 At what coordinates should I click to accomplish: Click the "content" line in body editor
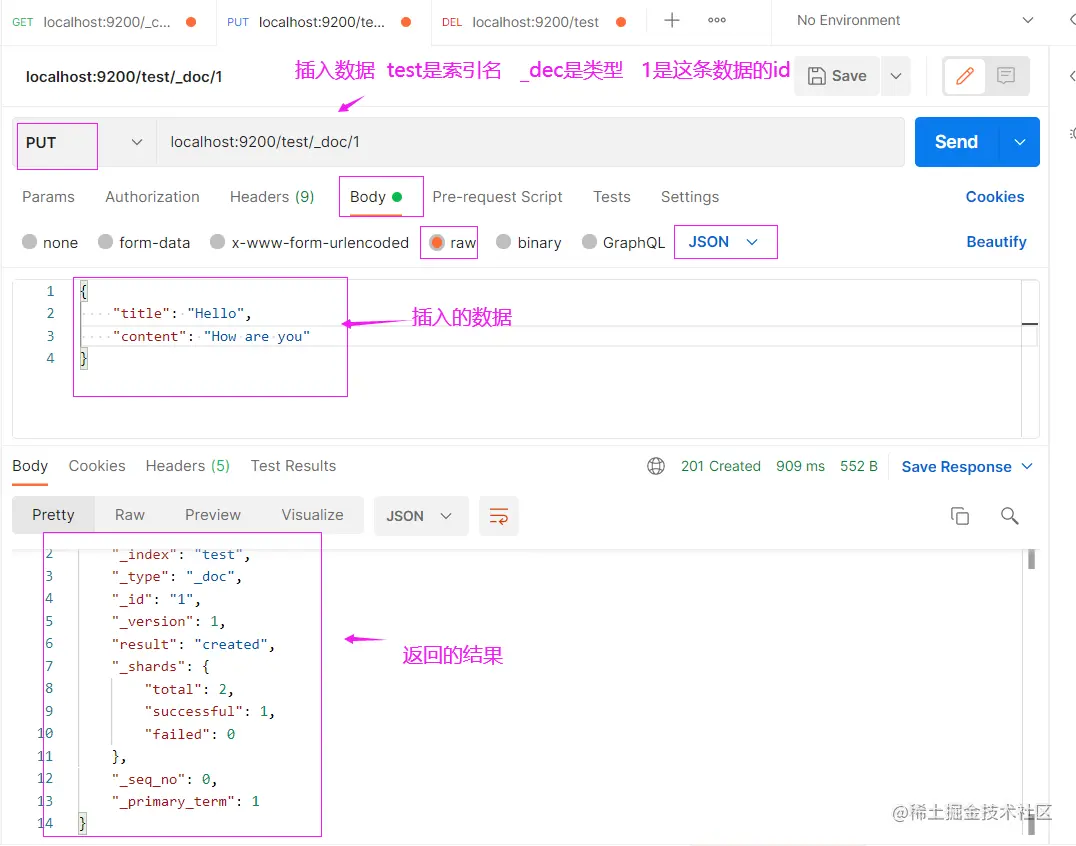(211, 336)
